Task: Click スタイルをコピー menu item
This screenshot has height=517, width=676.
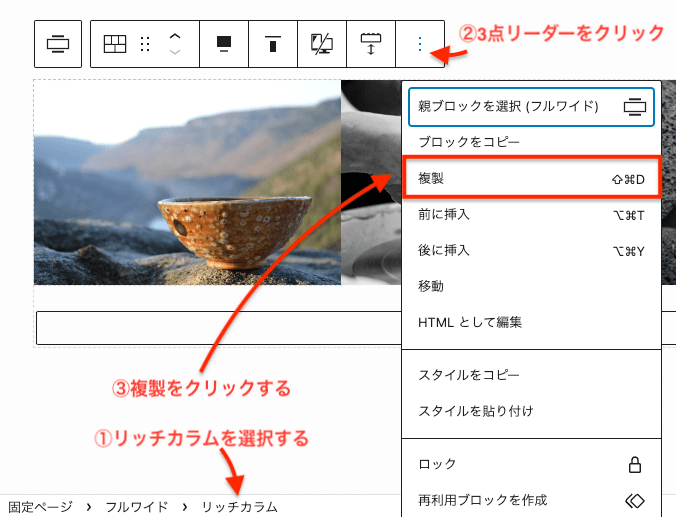Action: pos(469,375)
